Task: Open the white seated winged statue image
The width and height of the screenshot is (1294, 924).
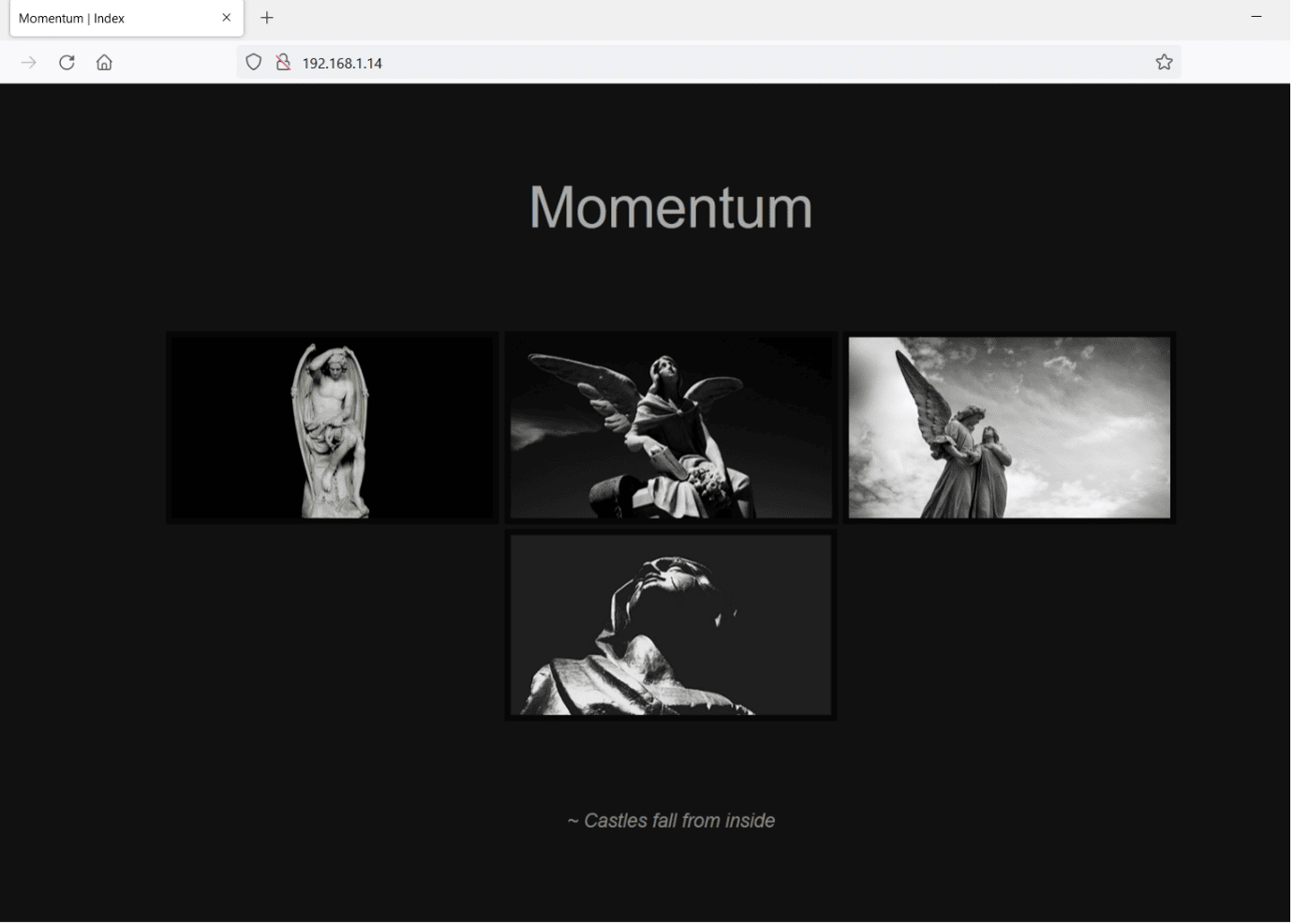Action: (332, 427)
